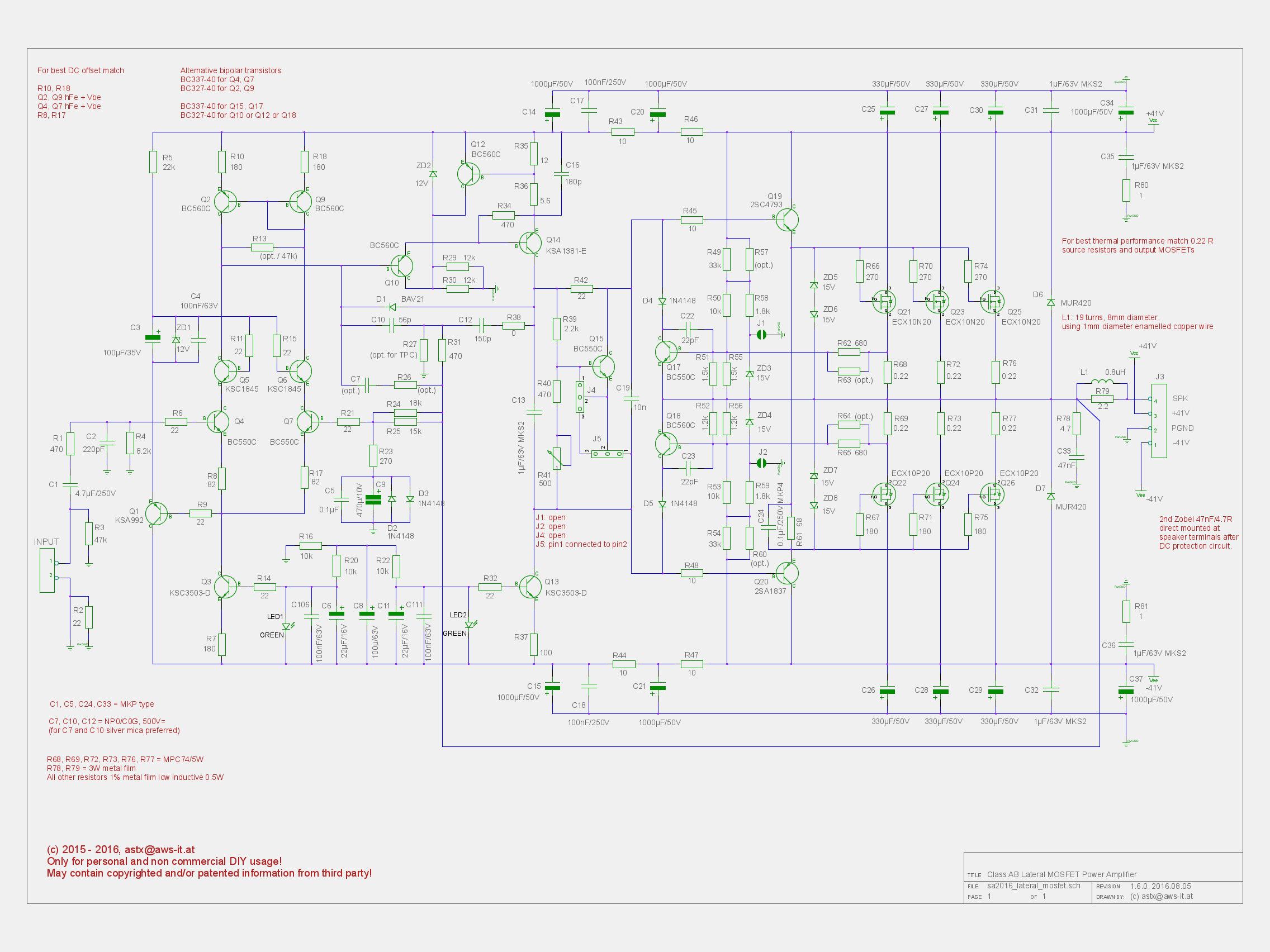Select the C9 470µ/10V capacitor symbol
This screenshot has width=1270, height=952.
pyautogui.click(x=373, y=499)
